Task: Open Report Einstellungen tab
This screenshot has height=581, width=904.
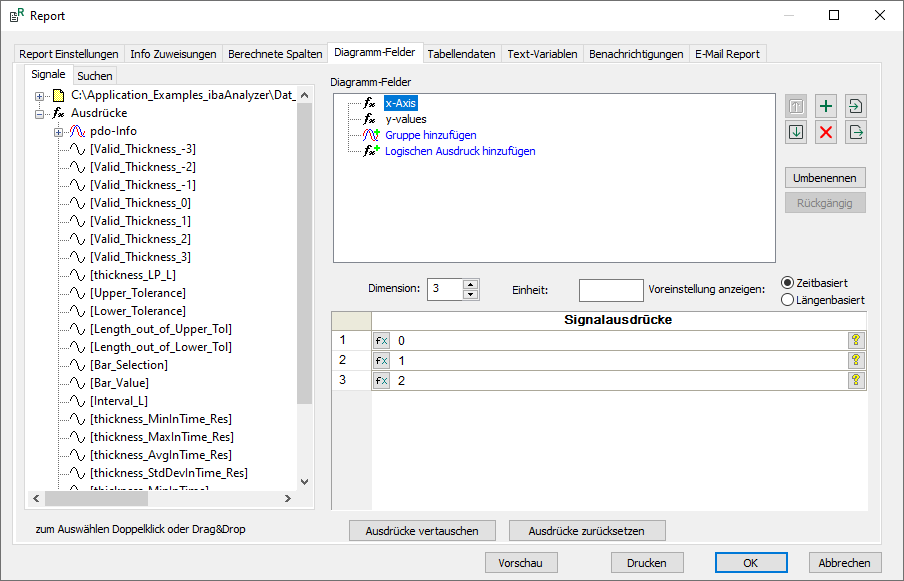Action: pyautogui.click(x=69, y=54)
